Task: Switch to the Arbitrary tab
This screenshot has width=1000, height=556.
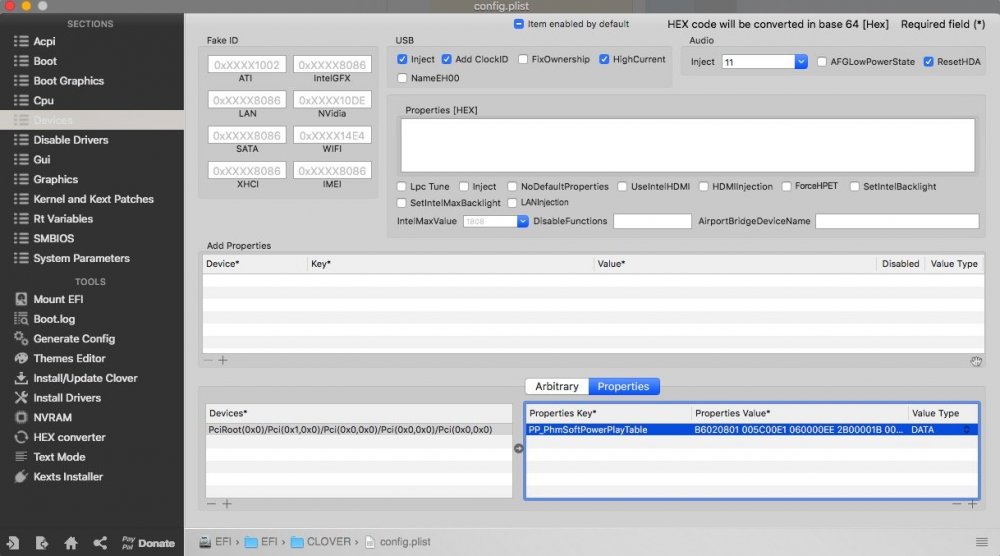Action: [x=557, y=386]
